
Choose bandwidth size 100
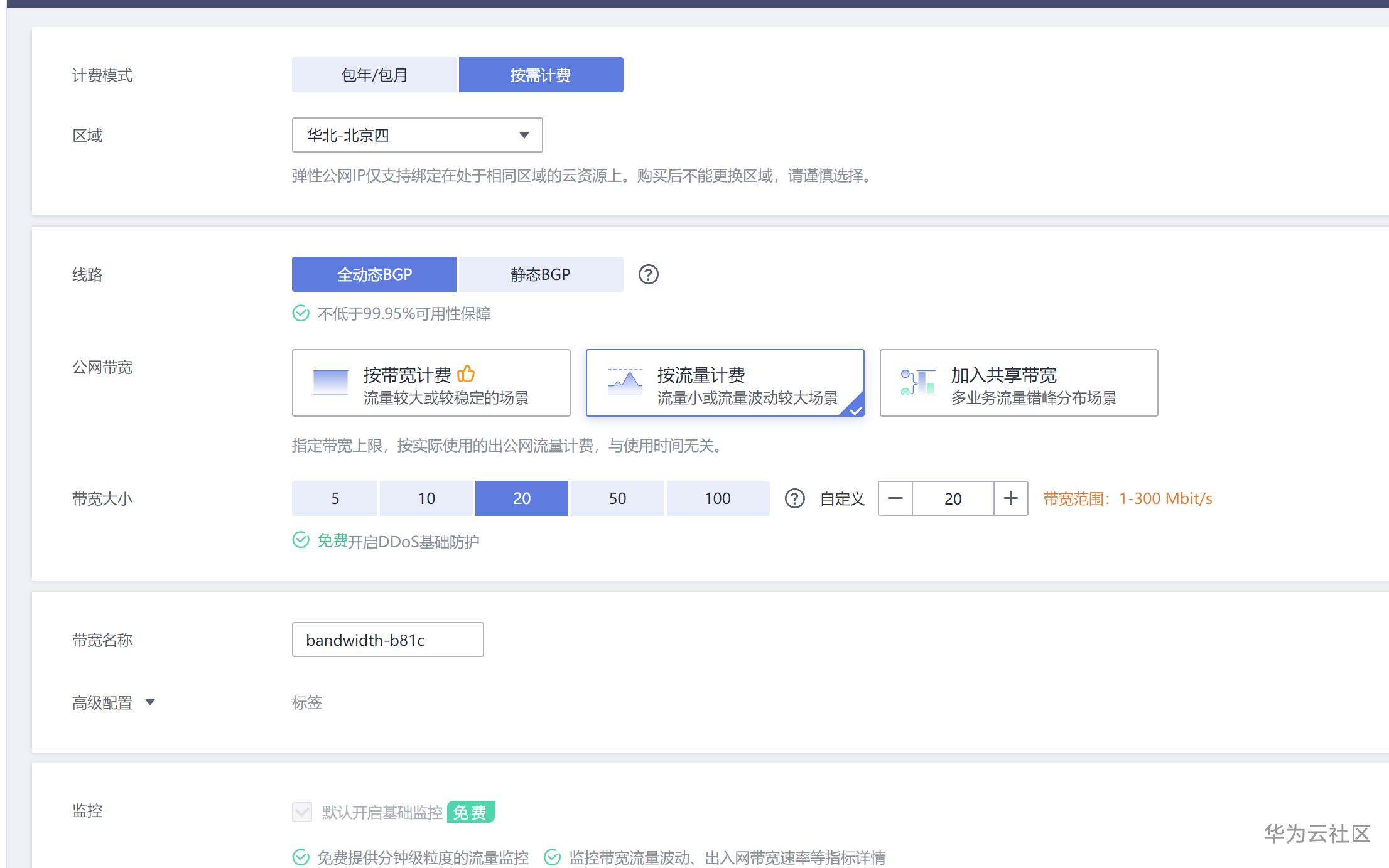click(x=717, y=498)
